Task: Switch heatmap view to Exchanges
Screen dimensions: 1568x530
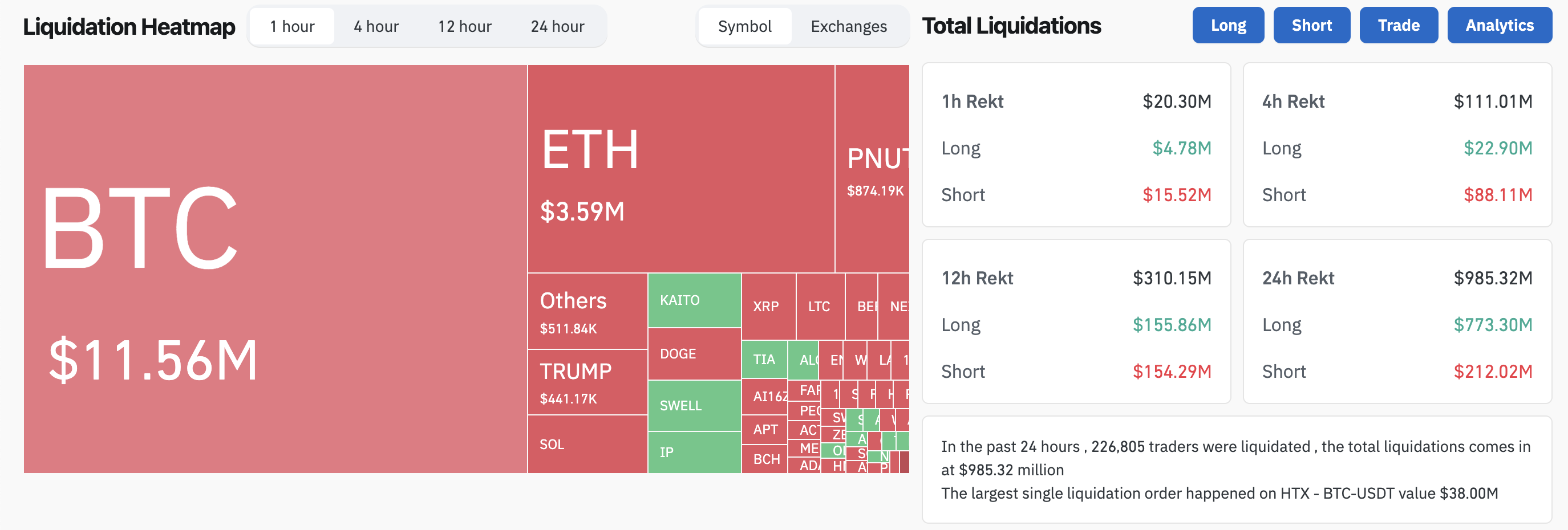Action: click(849, 27)
